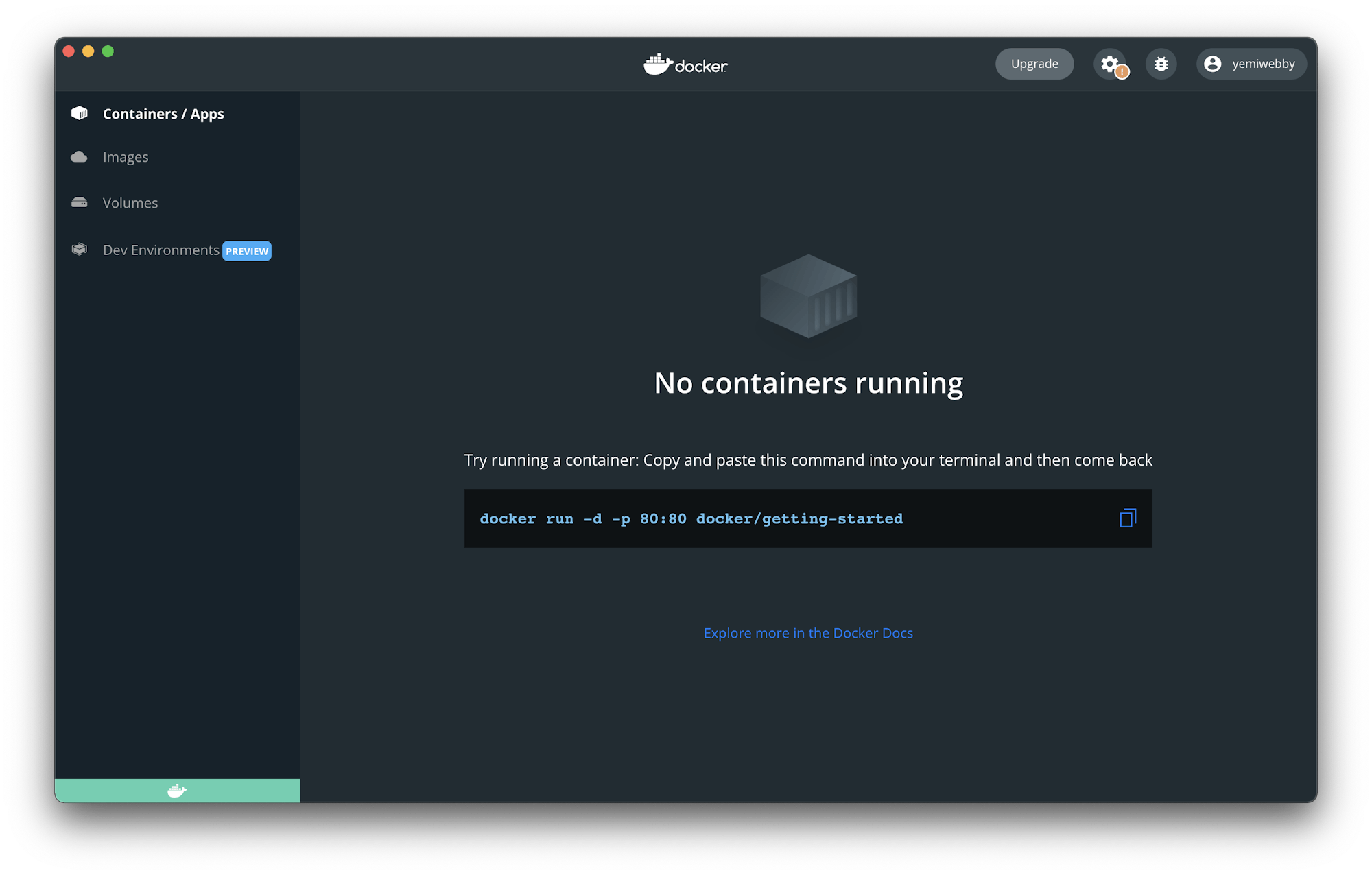Expand the user profile avatar icon
Image resolution: width=1372 pixels, height=875 pixels.
[1213, 63]
